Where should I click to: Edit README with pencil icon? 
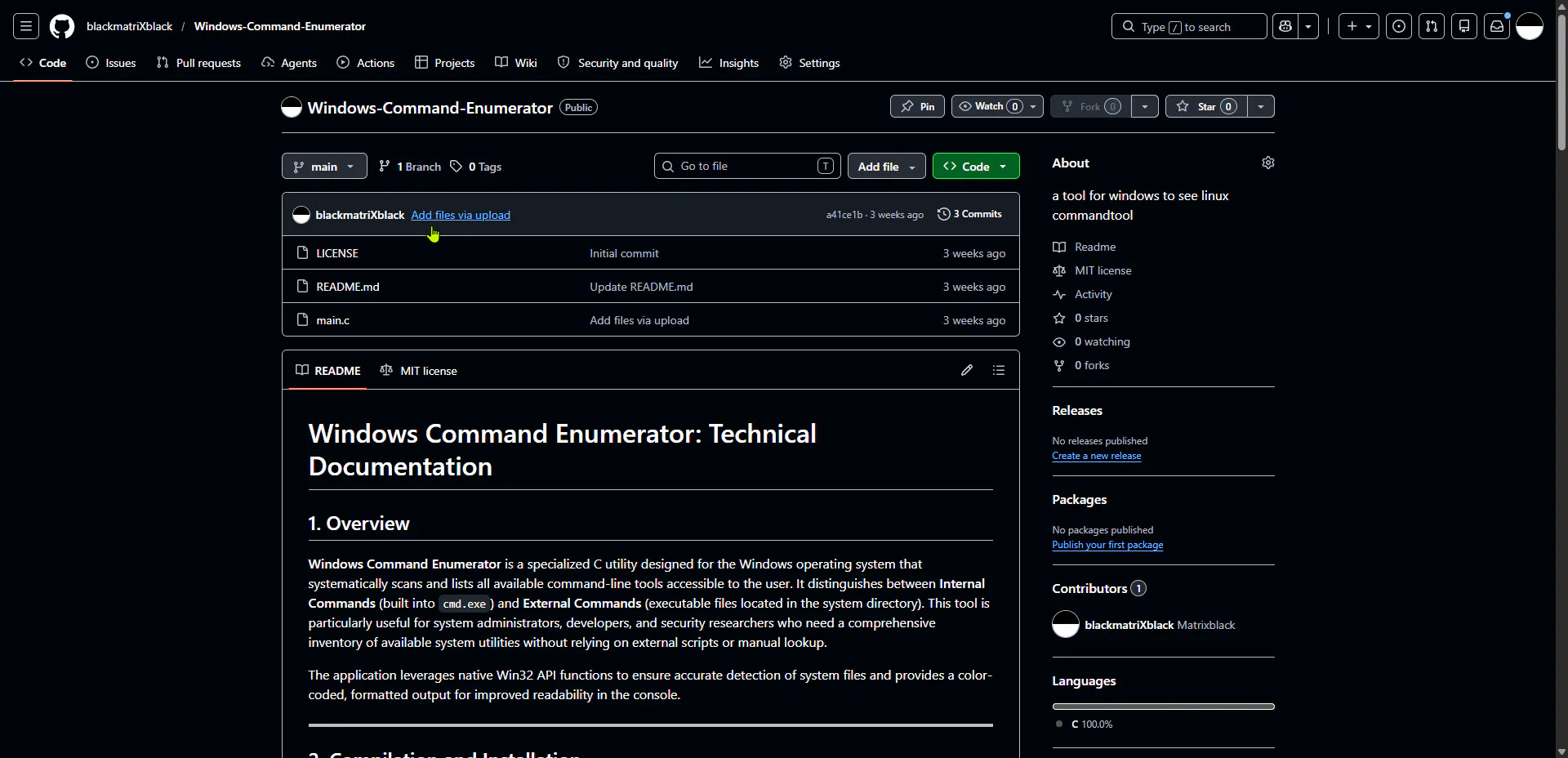click(967, 370)
